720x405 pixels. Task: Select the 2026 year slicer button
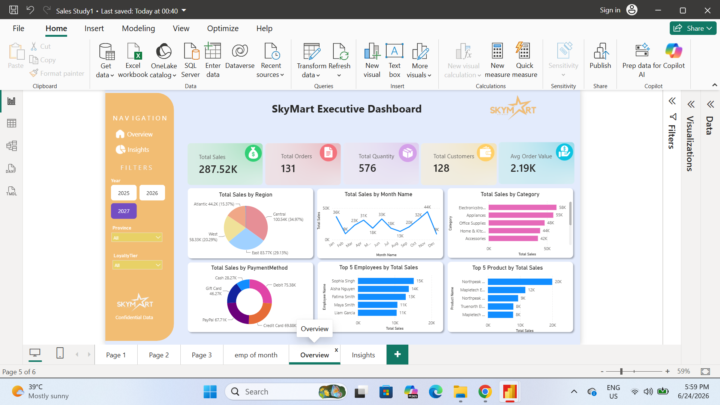(x=152, y=193)
